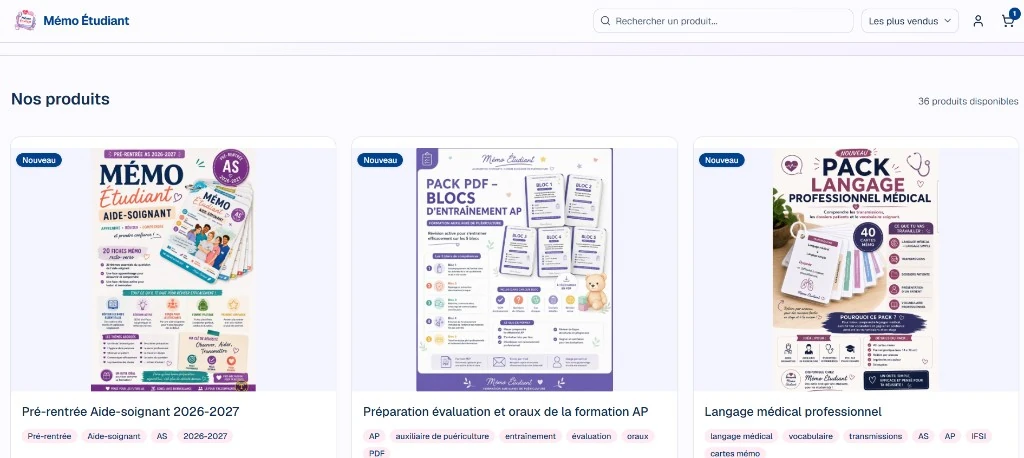Select the 2026-2027 tag
This screenshot has width=1024, height=458.
click(x=204, y=436)
